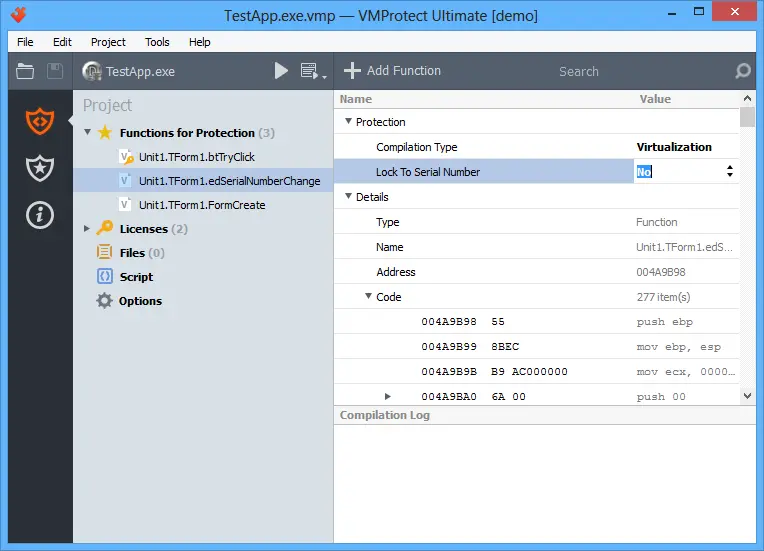Image resolution: width=764 pixels, height=551 pixels.
Task: Expand the Licenses tree node
Action: tap(87, 228)
